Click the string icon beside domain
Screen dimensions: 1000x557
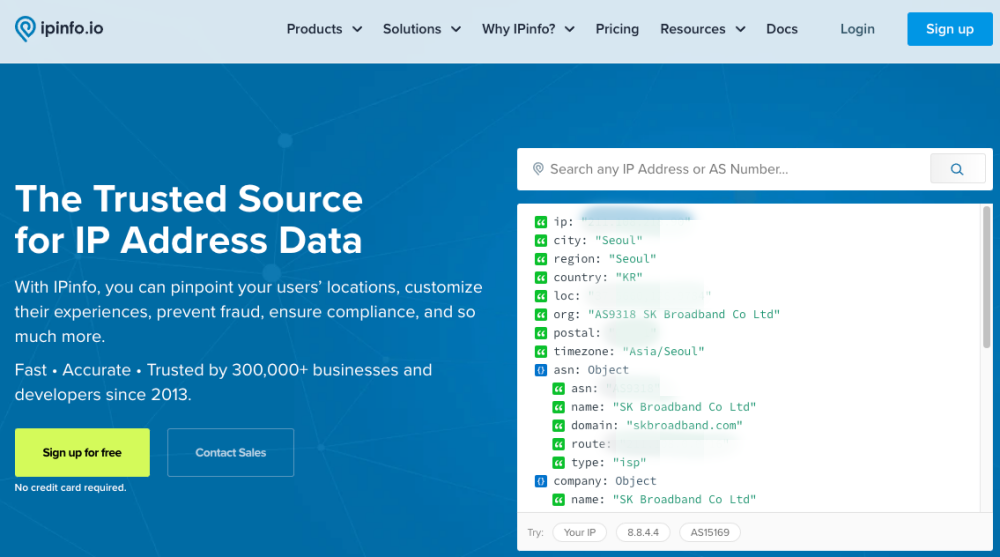click(x=559, y=426)
